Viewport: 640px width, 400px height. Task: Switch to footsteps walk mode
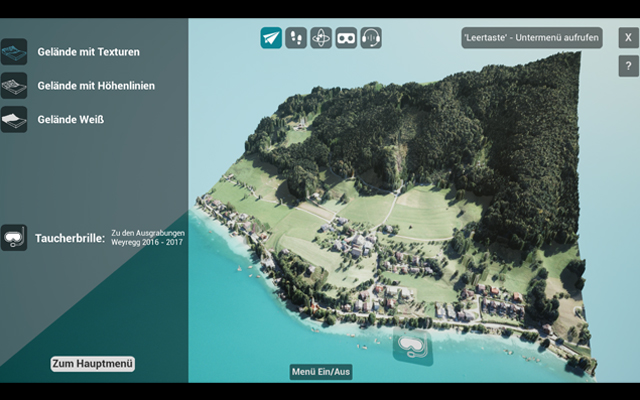pos(296,38)
